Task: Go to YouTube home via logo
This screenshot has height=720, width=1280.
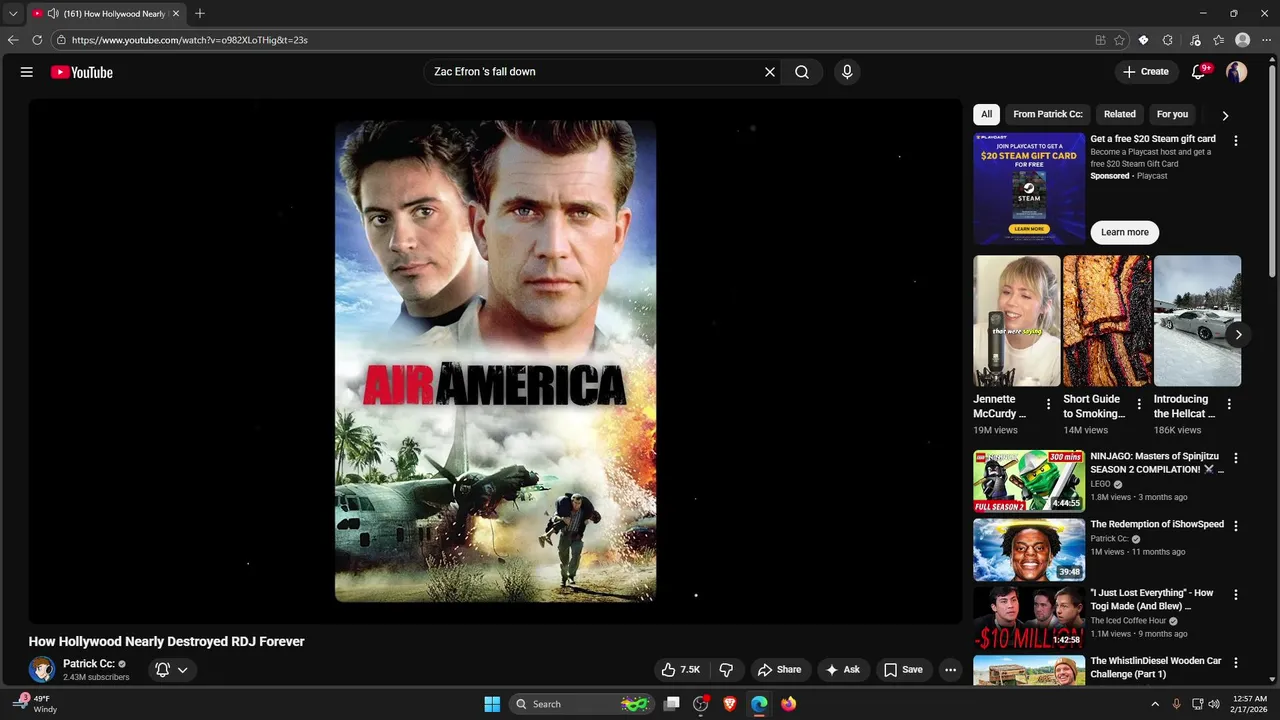Action: (82, 72)
